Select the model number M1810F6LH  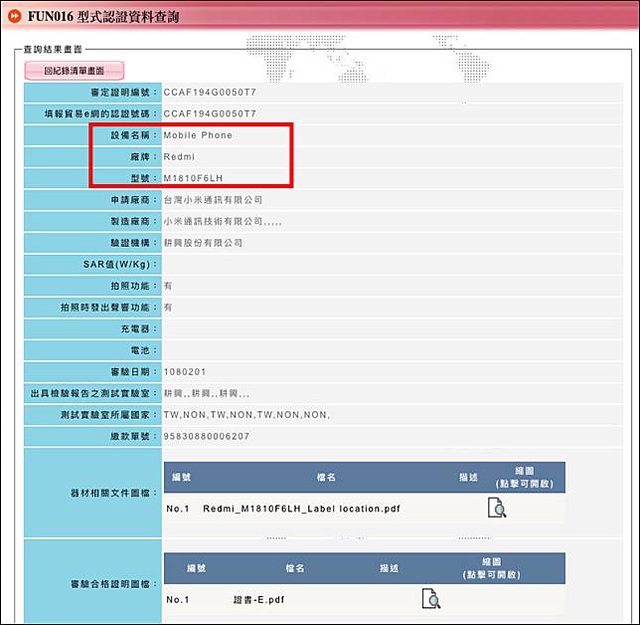coord(197,178)
